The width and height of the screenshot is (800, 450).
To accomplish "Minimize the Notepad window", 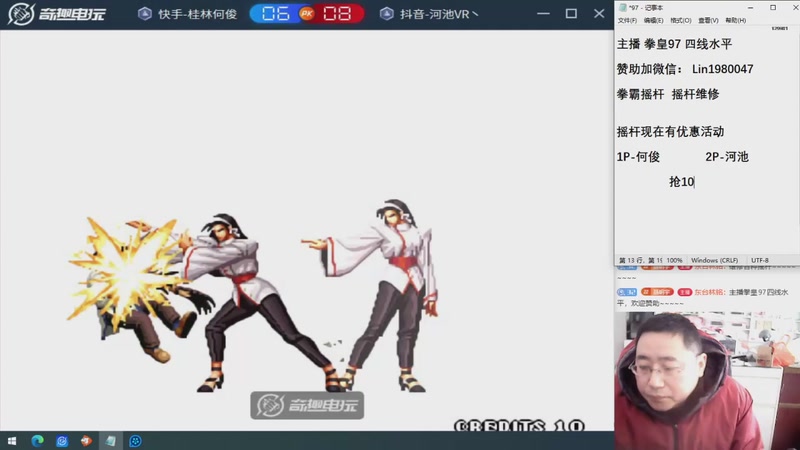I will [751, 8].
